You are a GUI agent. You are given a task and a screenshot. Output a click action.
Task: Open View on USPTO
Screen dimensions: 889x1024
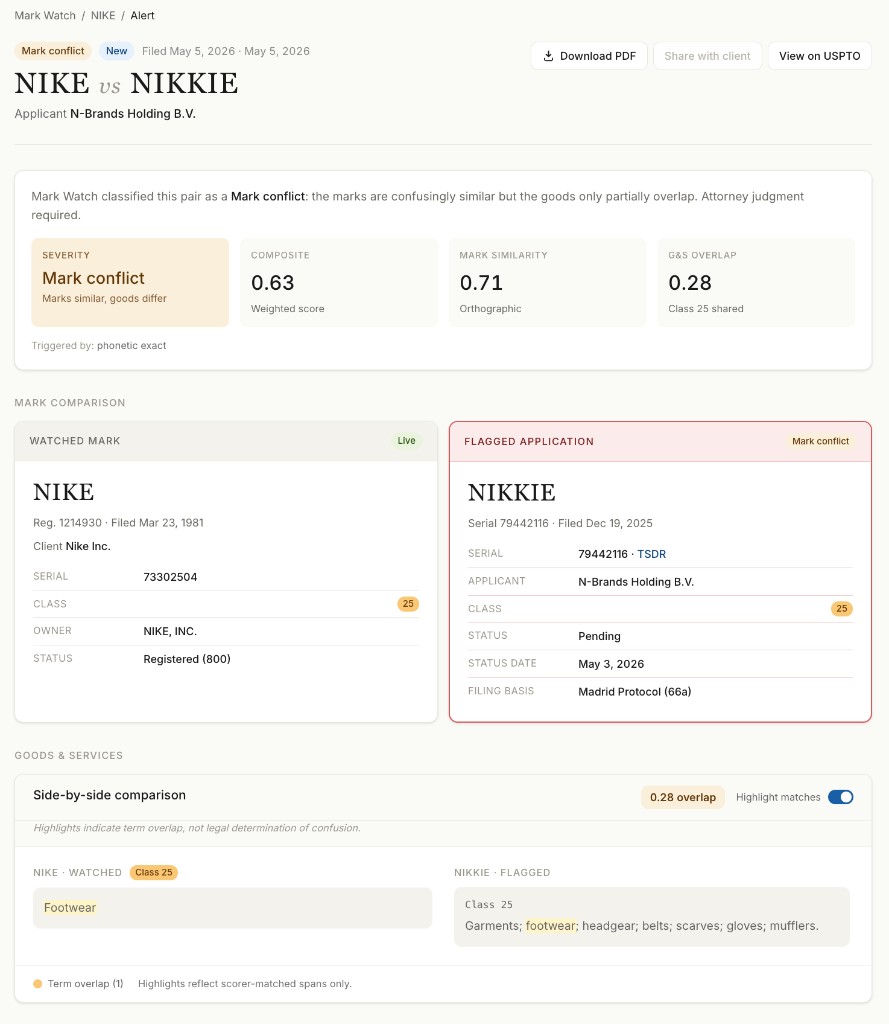[819, 56]
